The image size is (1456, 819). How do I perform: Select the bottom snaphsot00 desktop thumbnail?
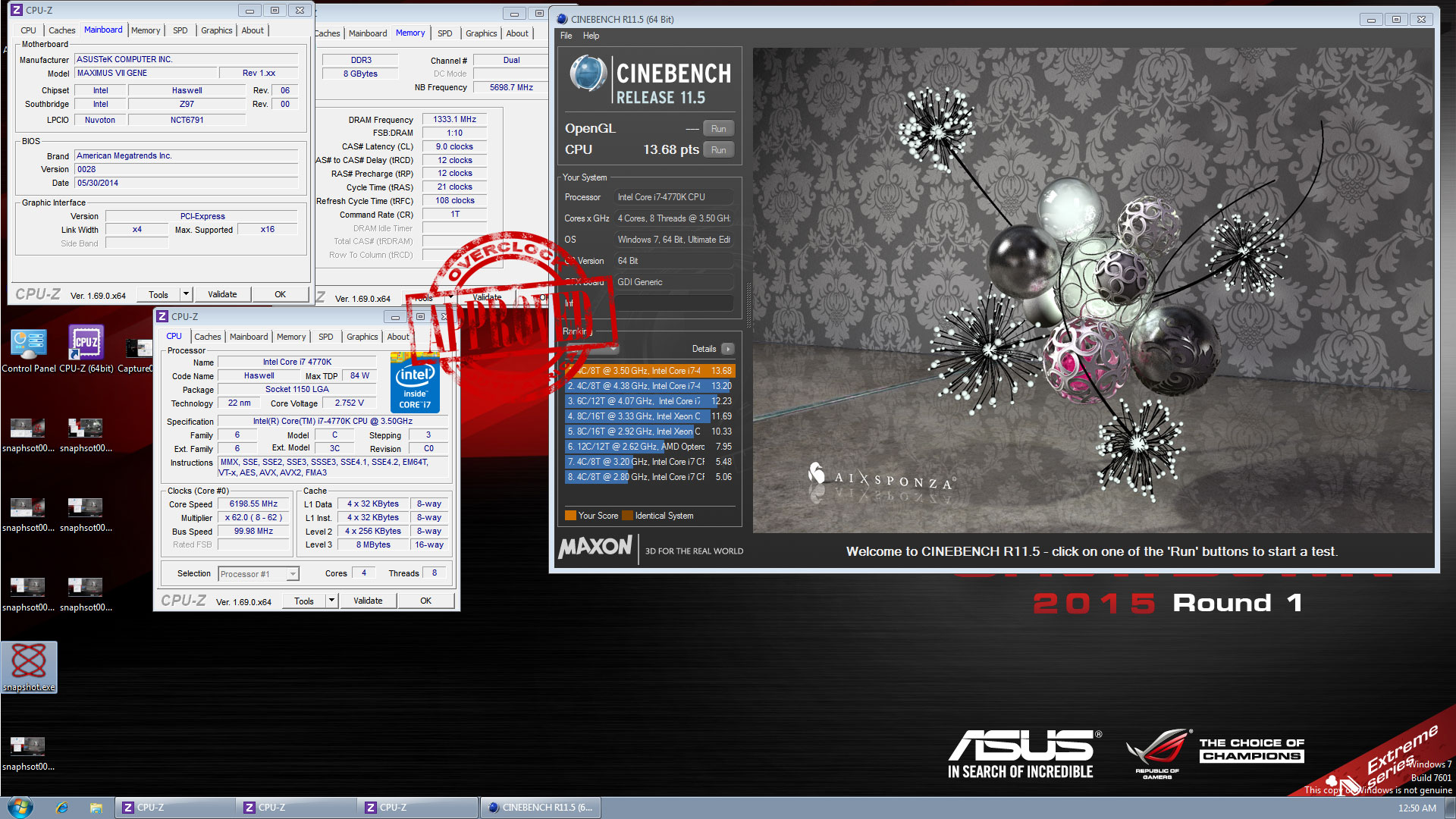28,752
